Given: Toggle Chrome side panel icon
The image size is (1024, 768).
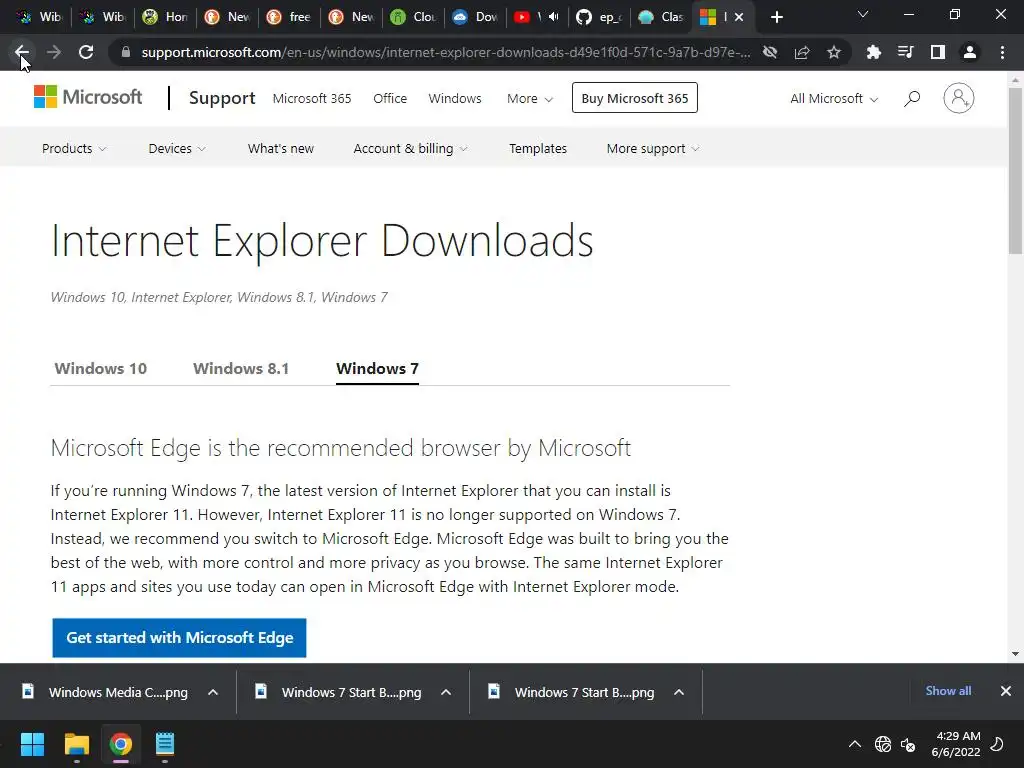Looking at the screenshot, I should click(x=938, y=52).
